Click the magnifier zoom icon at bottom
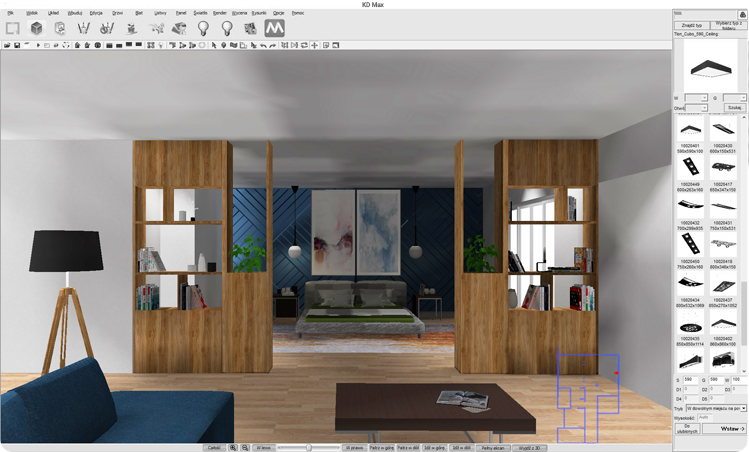 click(x=234, y=447)
